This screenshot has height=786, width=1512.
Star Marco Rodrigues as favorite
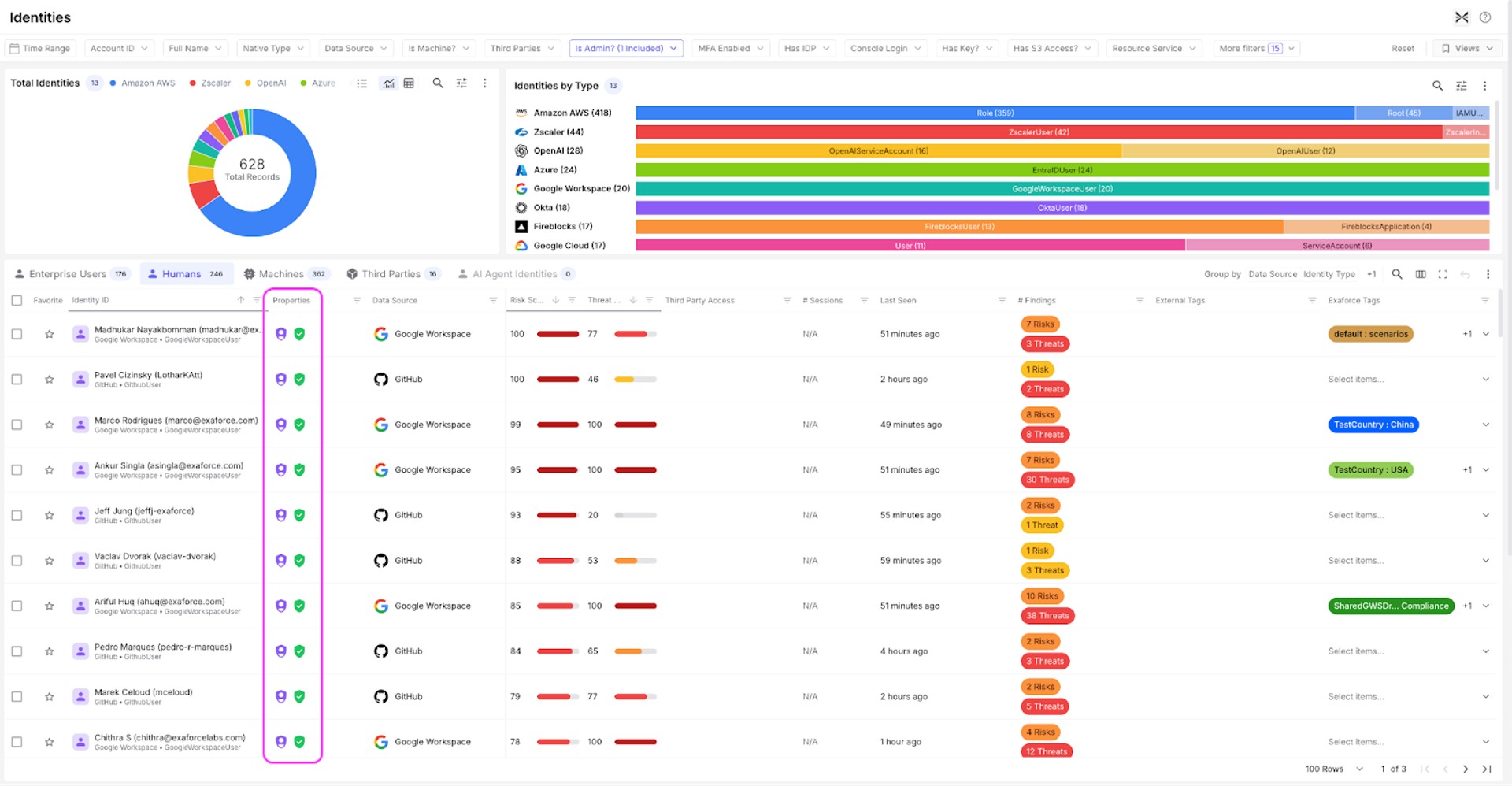point(50,425)
